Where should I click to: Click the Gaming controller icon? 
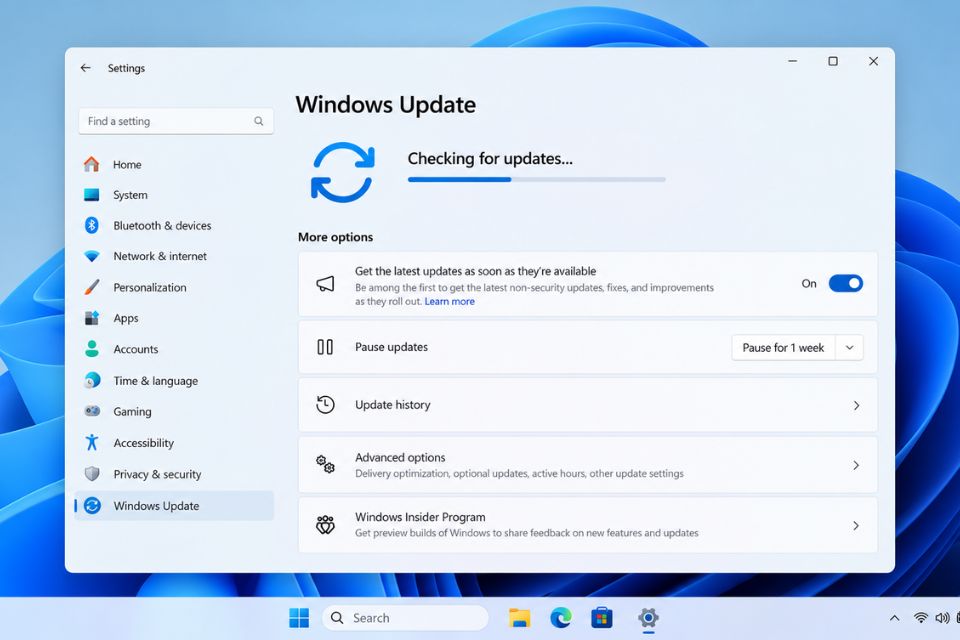pos(92,411)
